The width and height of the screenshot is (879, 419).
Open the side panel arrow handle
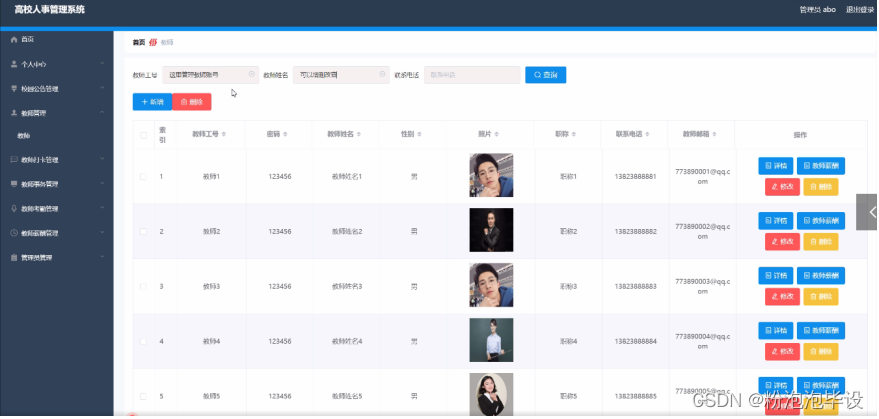point(867,212)
